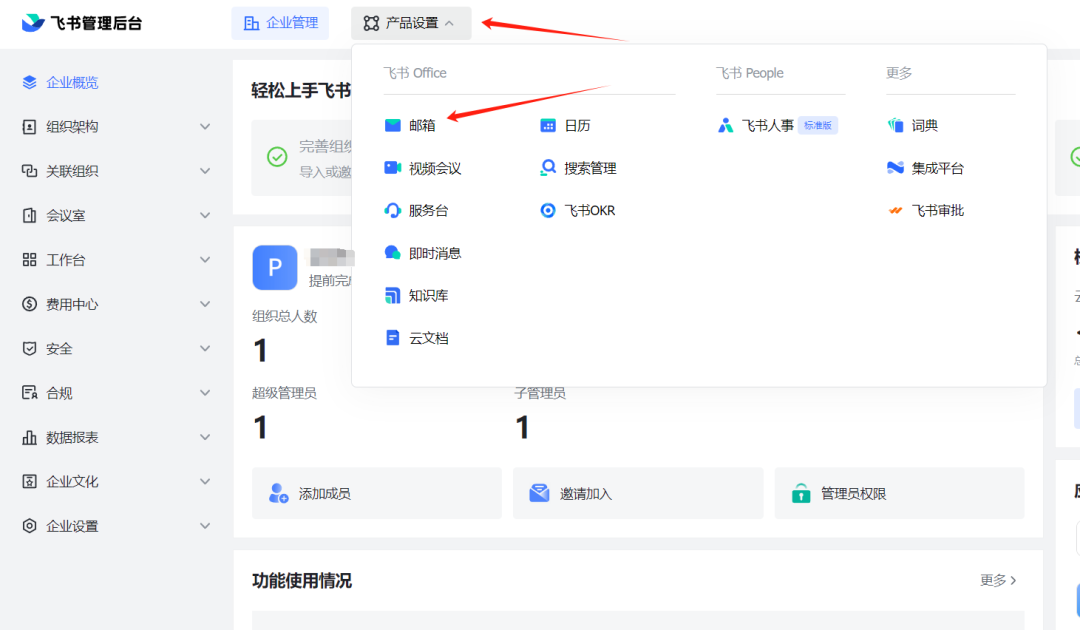Switch to the 企业管理 tab
The width and height of the screenshot is (1080, 630).
click(x=280, y=23)
